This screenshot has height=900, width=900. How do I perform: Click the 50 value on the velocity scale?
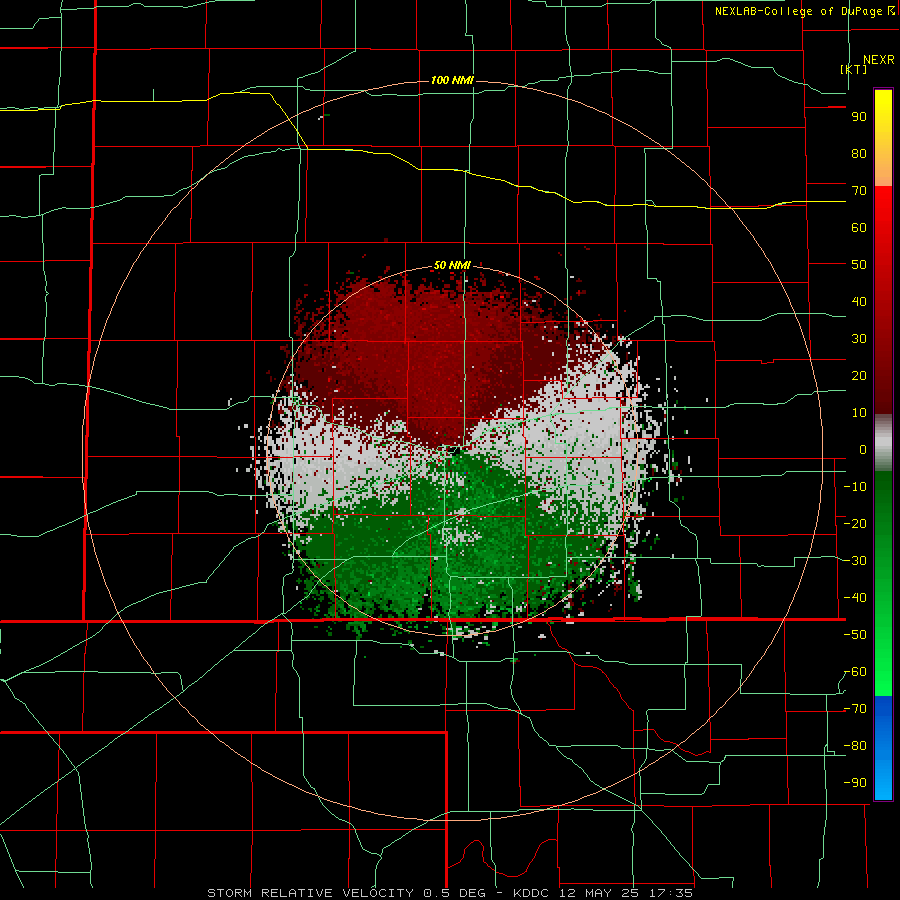pos(859,265)
